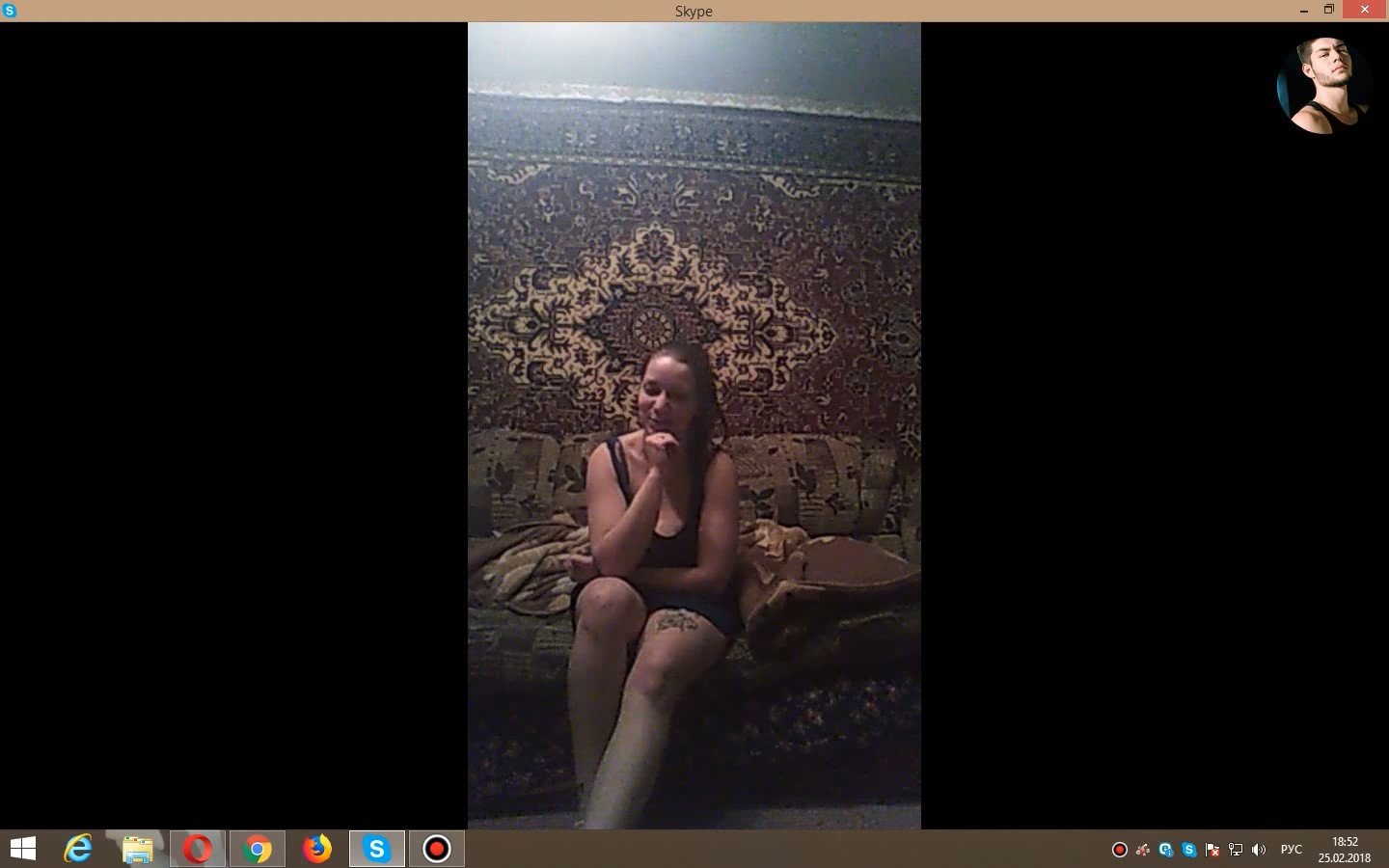Viewport: 1389px width, 868px height.
Task: Switch to the Opera browser in taskbar
Action: tap(198, 849)
